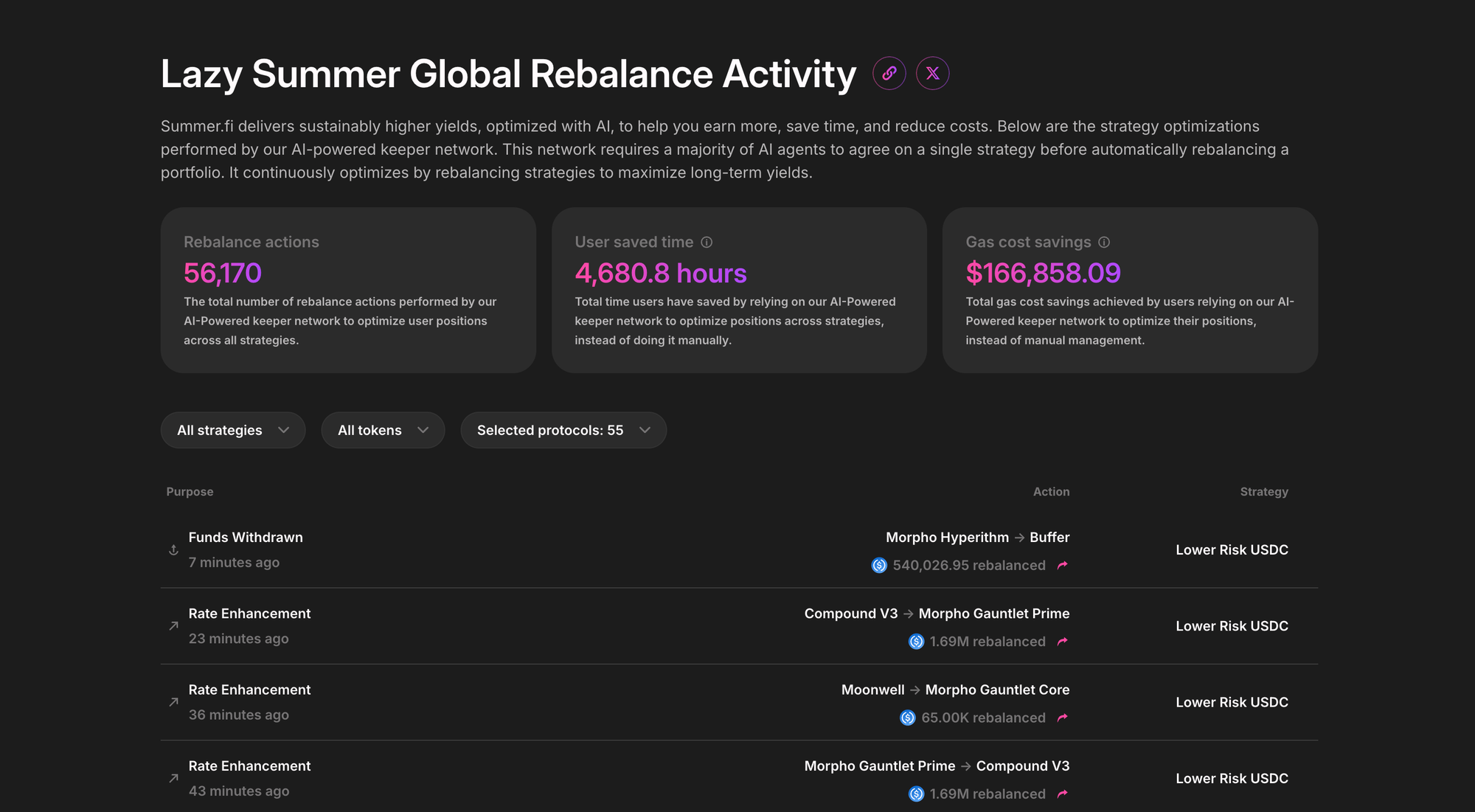Click arrow icon beside 23 minutes ago entry
This screenshot has width=1475, height=812.
[x=173, y=626]
